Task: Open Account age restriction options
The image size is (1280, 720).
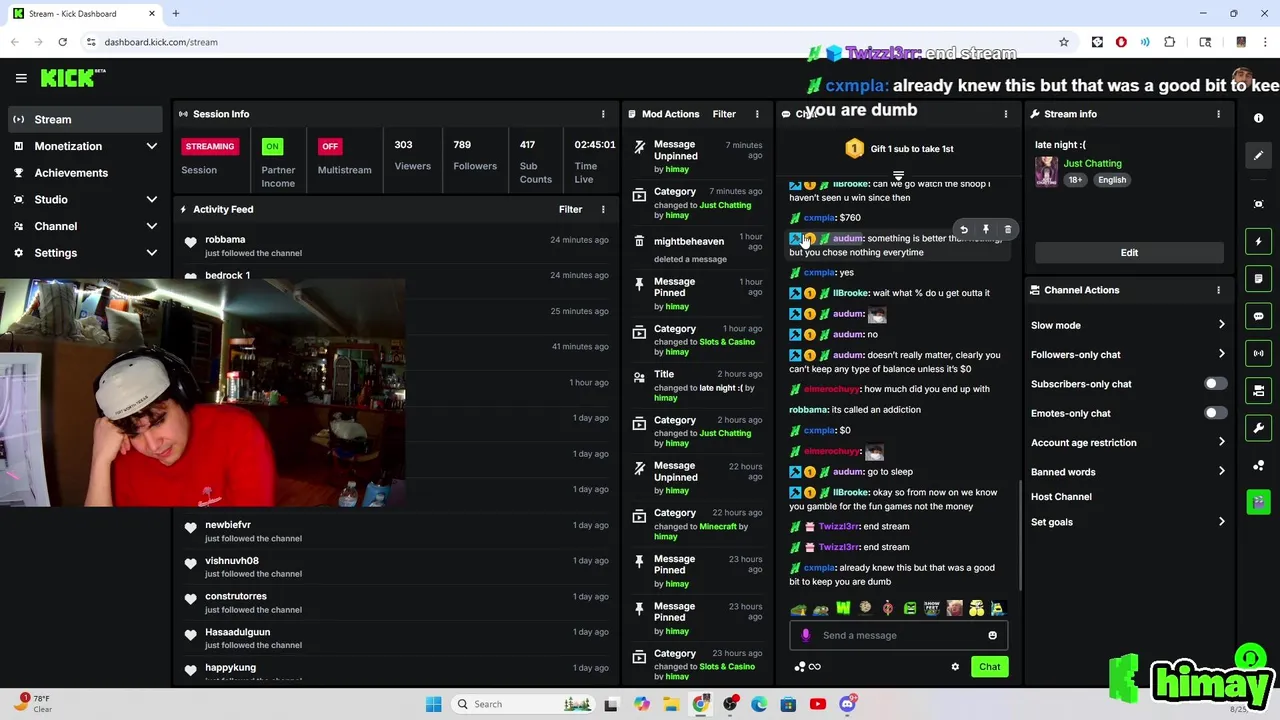Action: point(1221,442)
